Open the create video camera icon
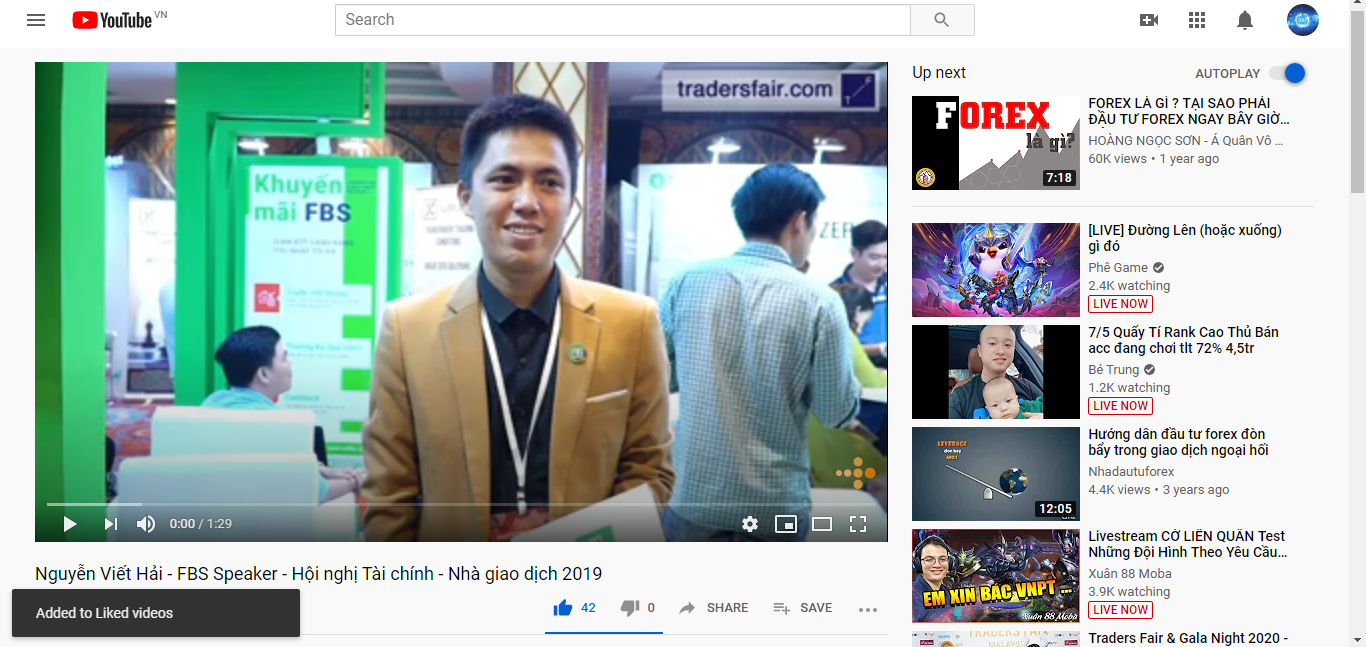The height and width of the screenshot is (647, 1366). (1149, 20)
